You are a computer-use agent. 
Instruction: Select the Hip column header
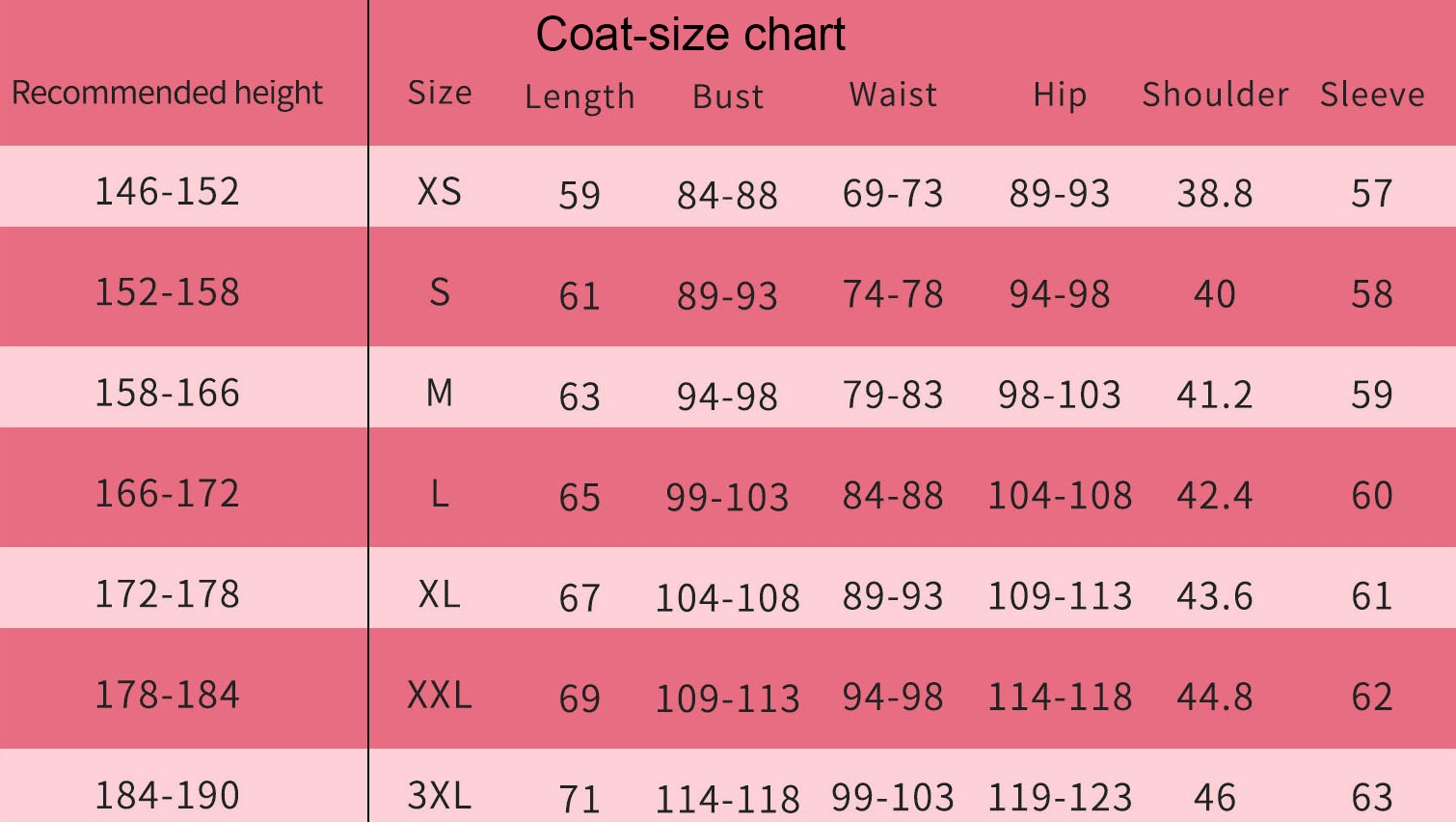click(1060, 96)
